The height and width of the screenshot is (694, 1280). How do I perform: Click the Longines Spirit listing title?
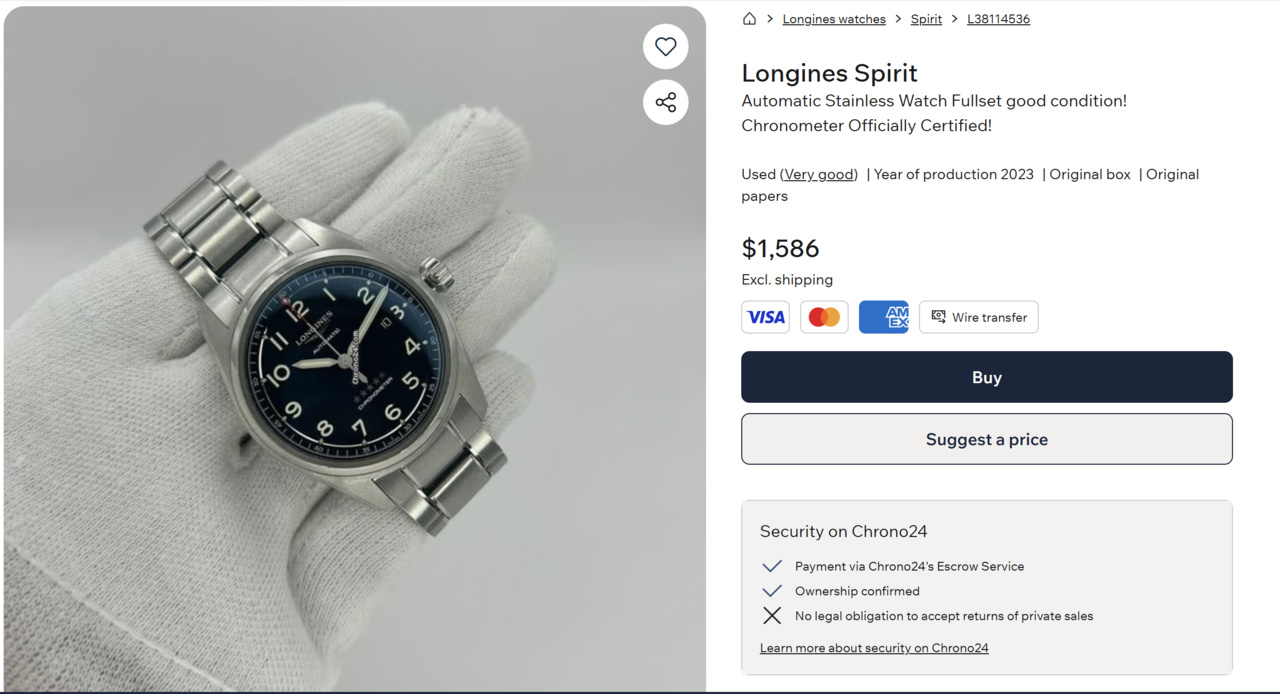tap(829, 73)
